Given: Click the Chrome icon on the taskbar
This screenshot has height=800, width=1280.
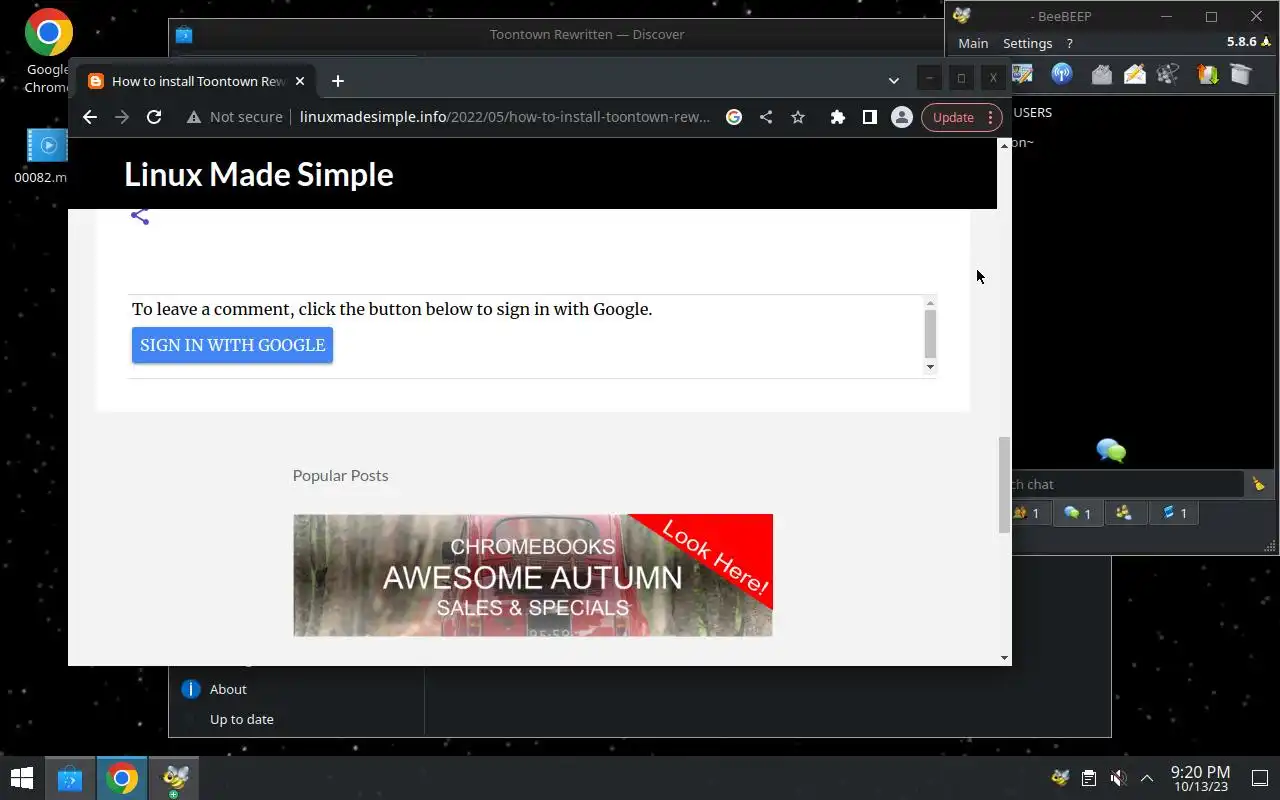Looking at the screenshot, I should pos(122,778).
